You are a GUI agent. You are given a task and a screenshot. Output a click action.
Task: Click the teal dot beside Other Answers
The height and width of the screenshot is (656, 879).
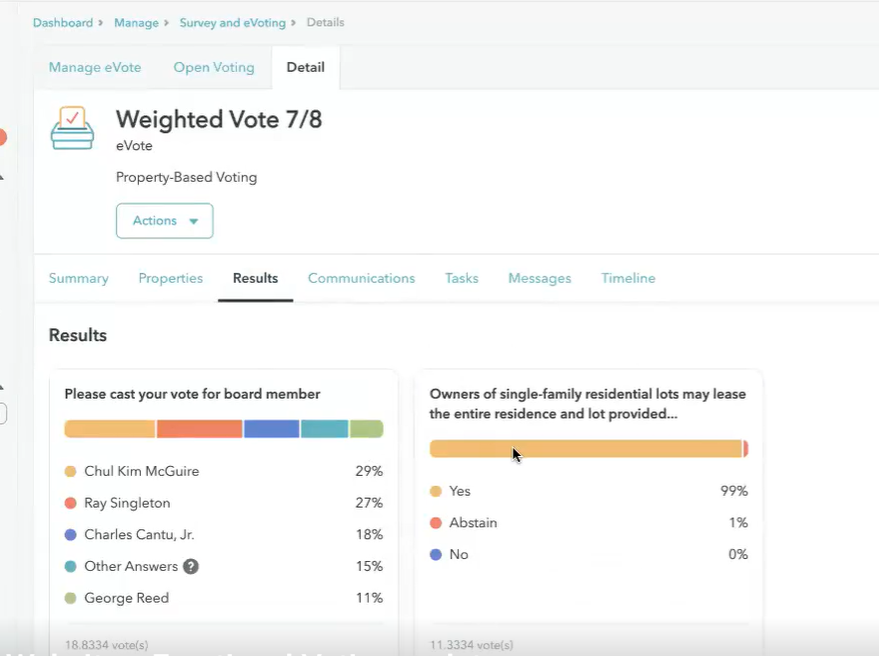pos(69,566)
